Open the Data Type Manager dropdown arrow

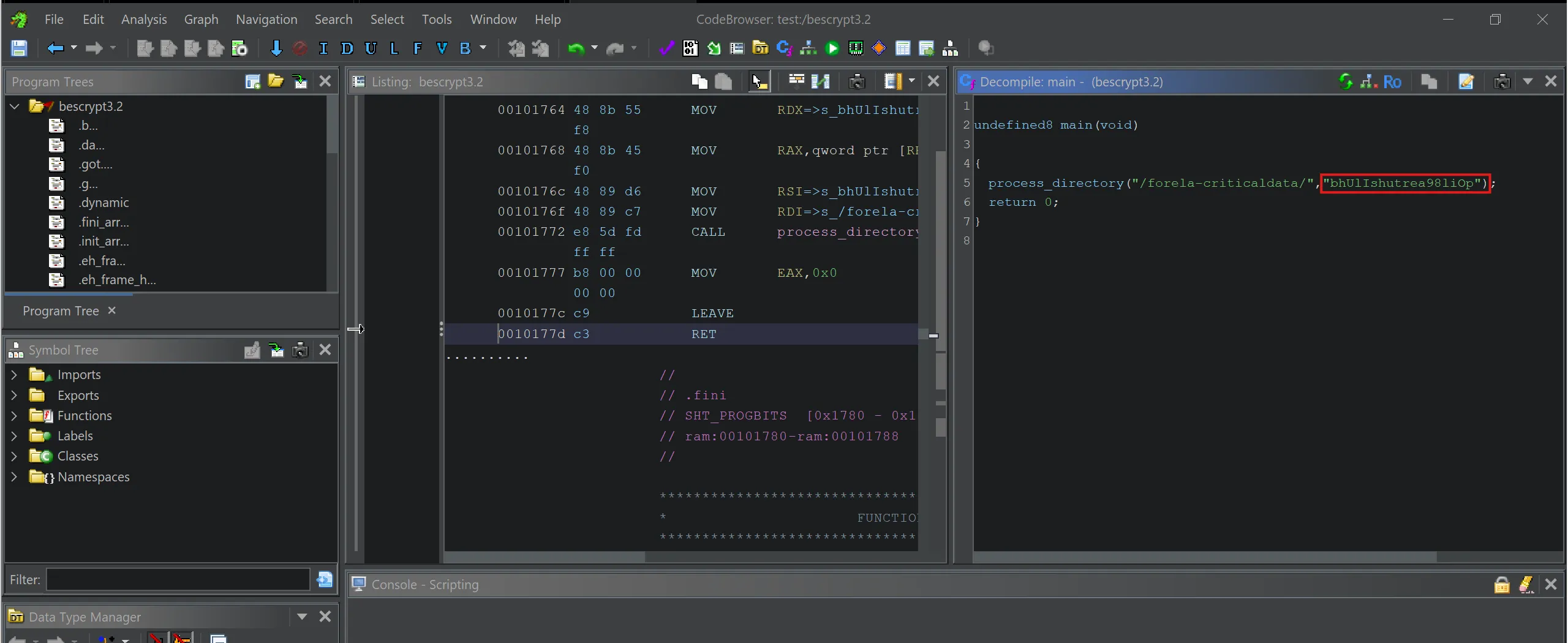302,617
